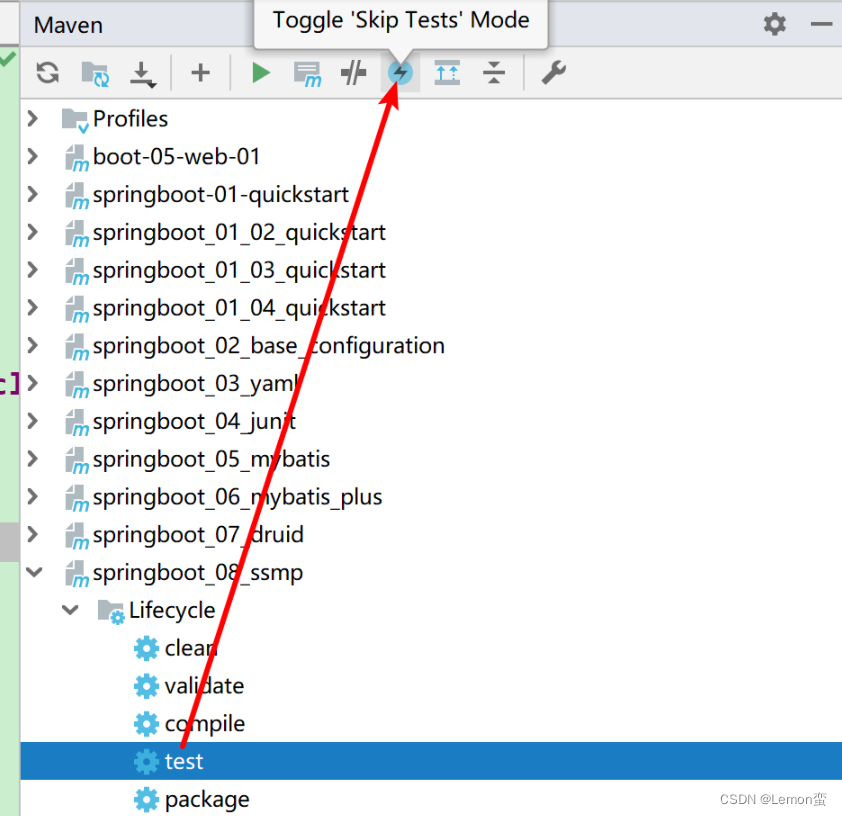This screenshot has height=816, width=842.
Task: Run Maven build green play icon
Action: 261,72
